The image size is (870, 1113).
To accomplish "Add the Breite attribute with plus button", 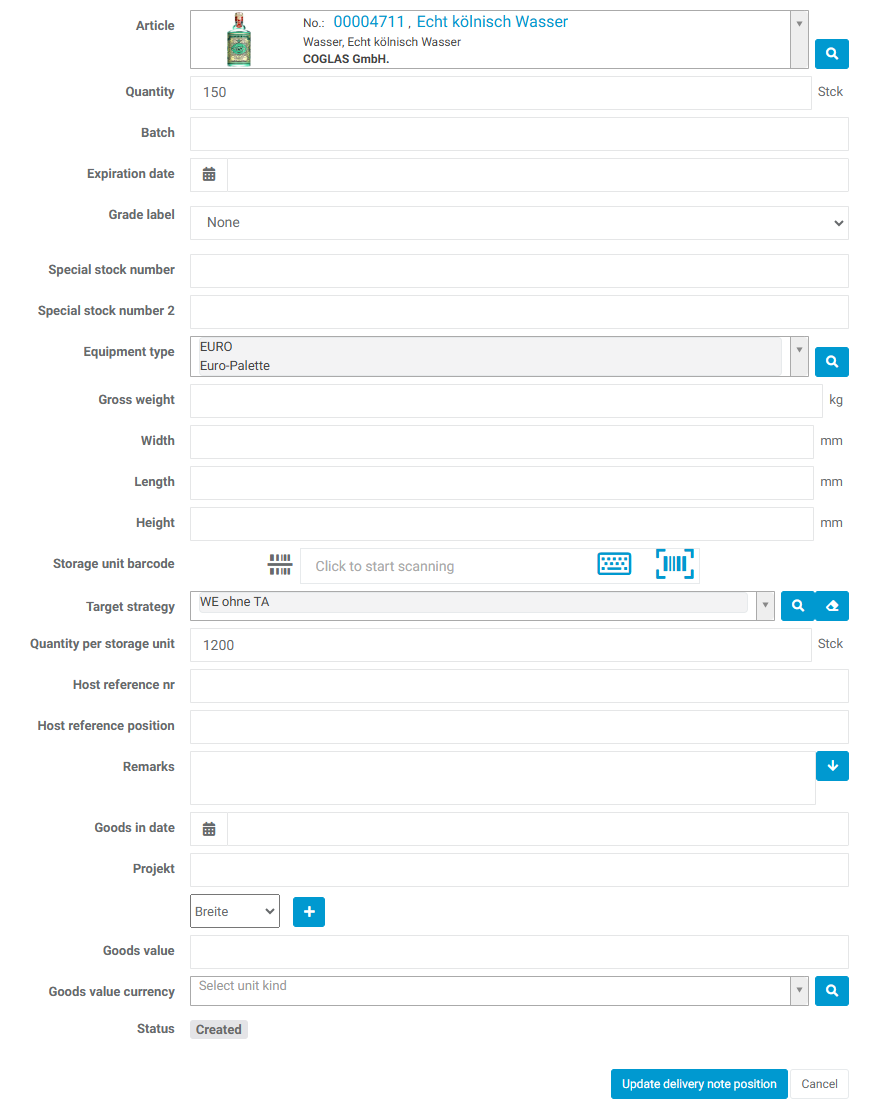I will pos(309,912).
